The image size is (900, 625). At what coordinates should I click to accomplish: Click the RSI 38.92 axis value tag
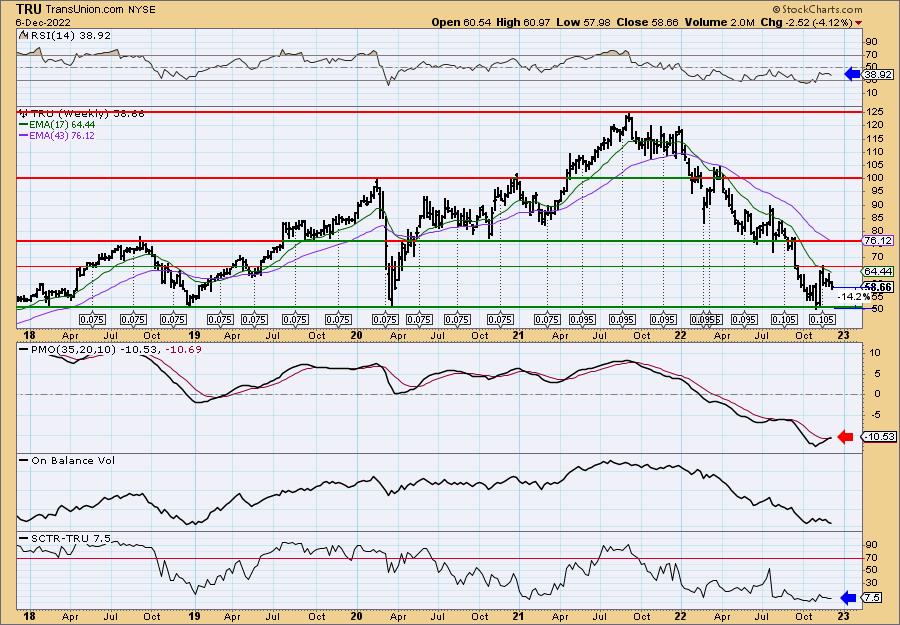point(878,74)
